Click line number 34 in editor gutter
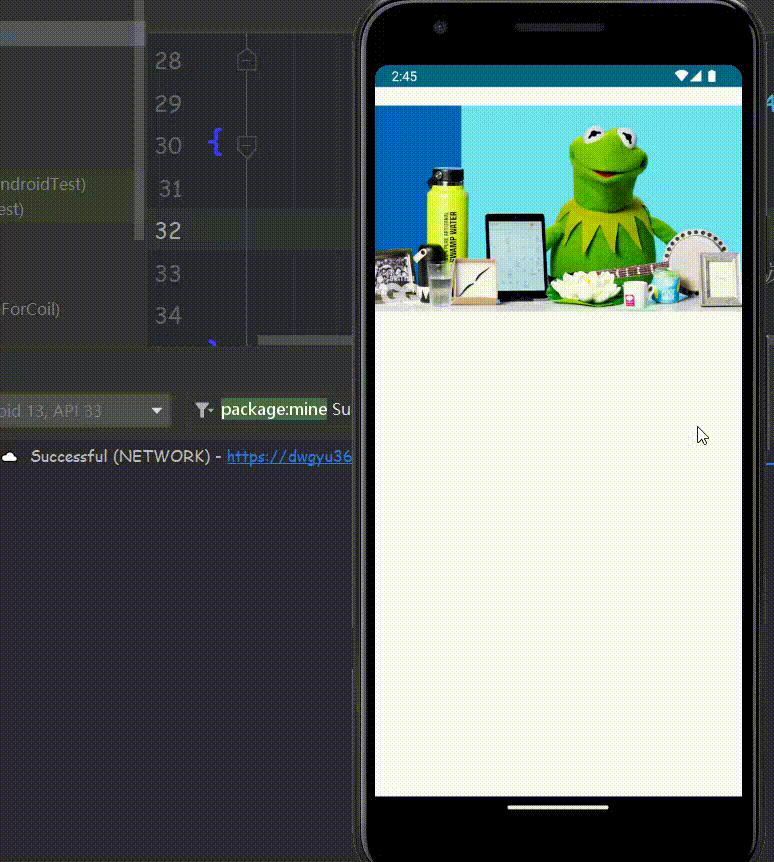The height and width of the screenshot is (862, 774). point(168,316)
